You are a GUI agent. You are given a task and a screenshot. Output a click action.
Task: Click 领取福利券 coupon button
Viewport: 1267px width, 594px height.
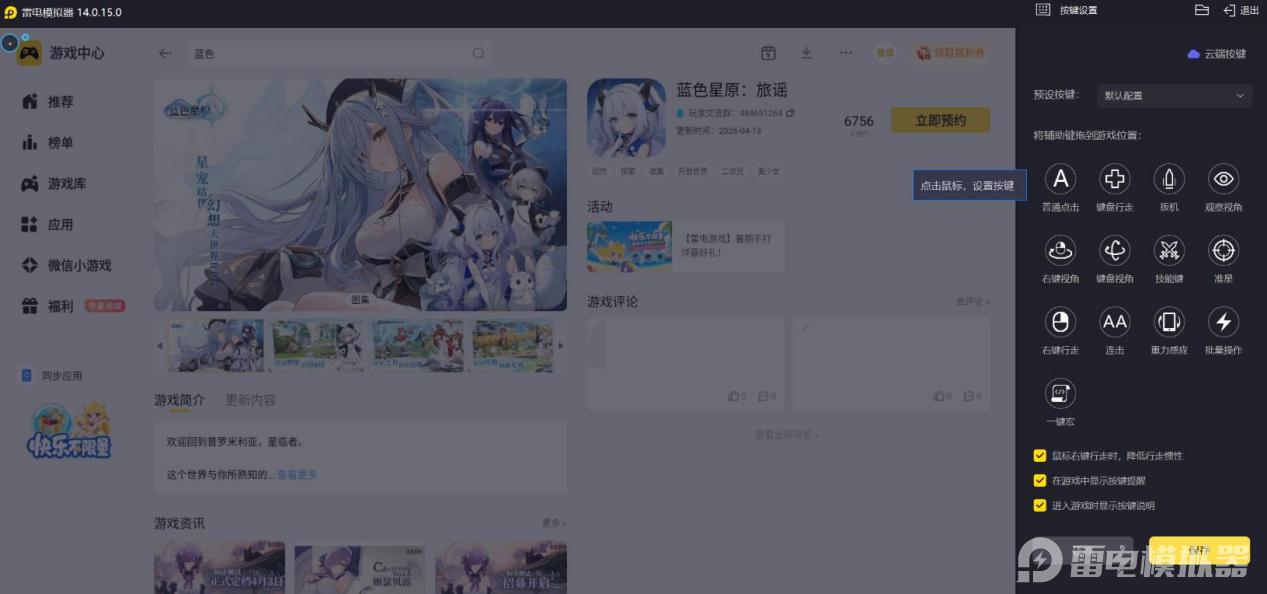[x=950, y=53]
